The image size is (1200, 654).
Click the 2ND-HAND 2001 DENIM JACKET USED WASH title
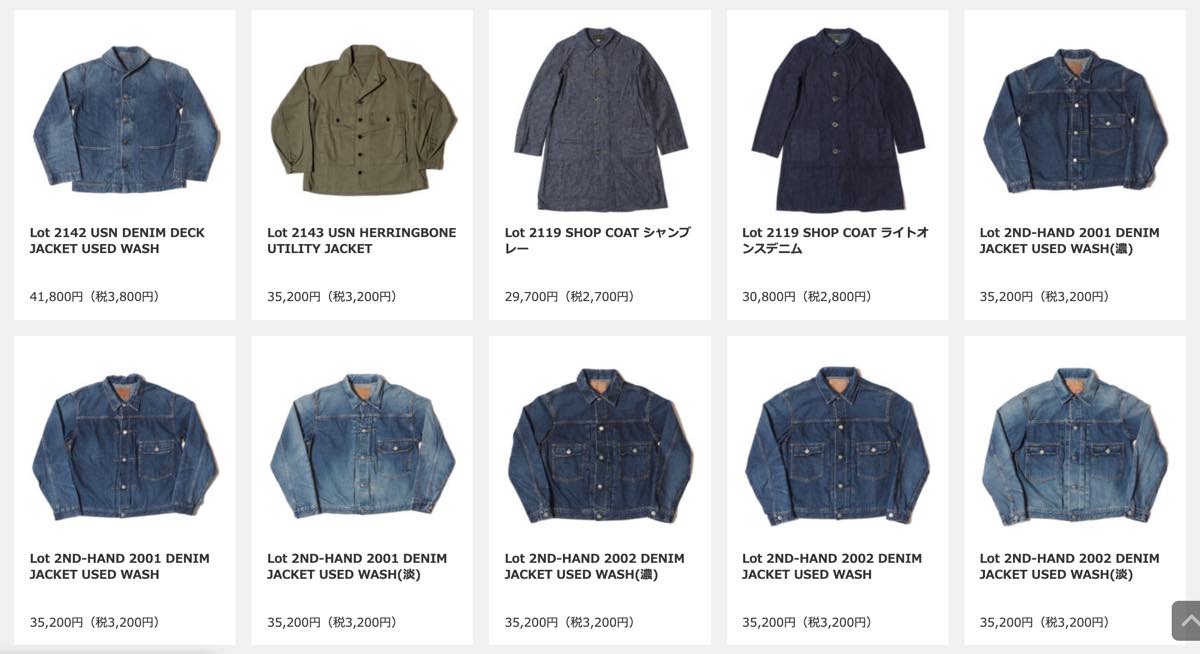119,567
